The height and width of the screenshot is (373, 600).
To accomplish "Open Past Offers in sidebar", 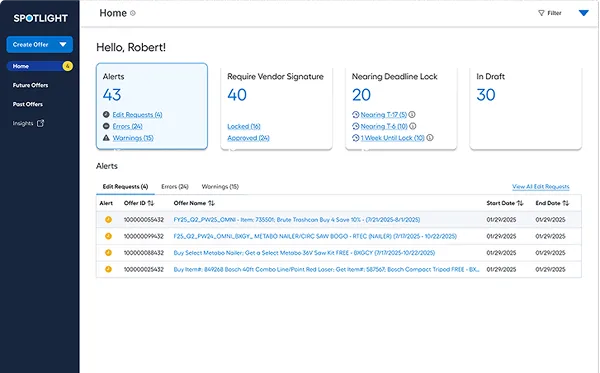I will click(x=28, y=104).
